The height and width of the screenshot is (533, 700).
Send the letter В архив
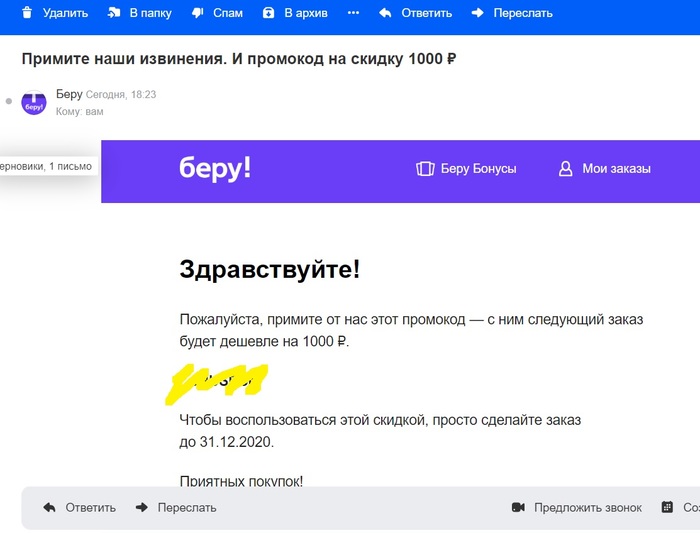(x=306, y=13)
